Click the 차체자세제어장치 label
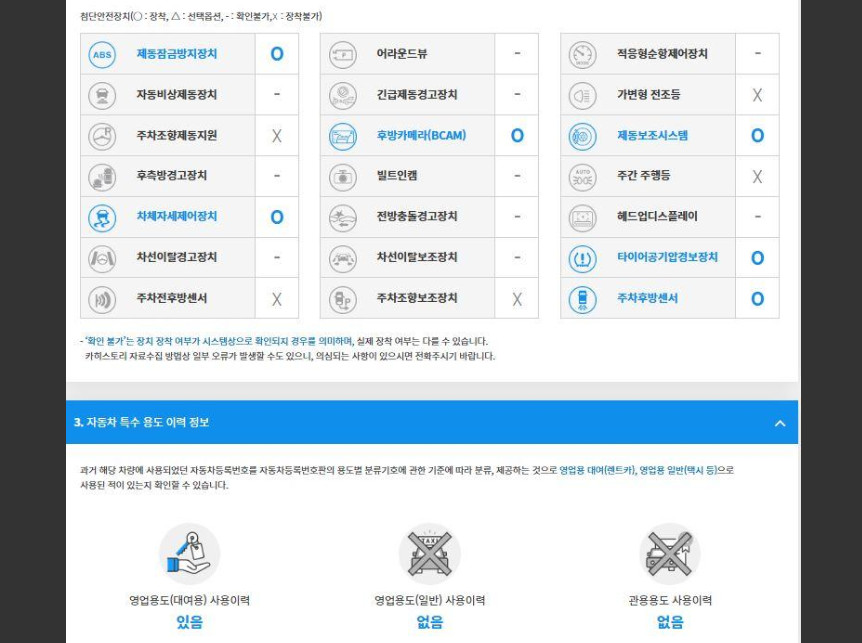The height and width of the screenshot is (643, 862). 177,217
